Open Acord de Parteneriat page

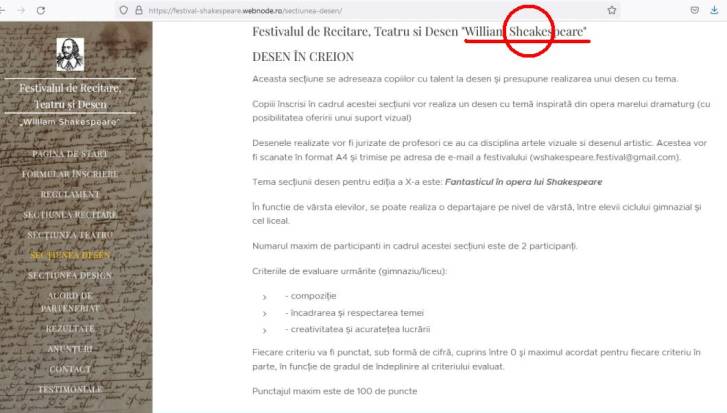70,302
